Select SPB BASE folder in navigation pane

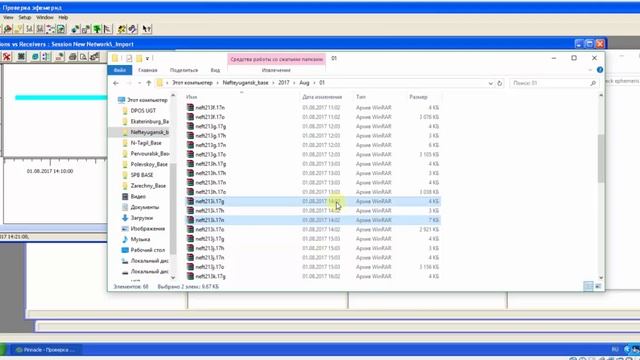point(141,175)
